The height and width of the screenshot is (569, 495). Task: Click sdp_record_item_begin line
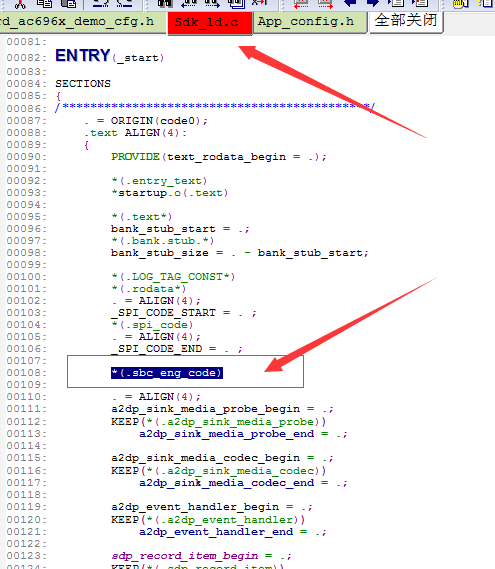click(201, 556)
